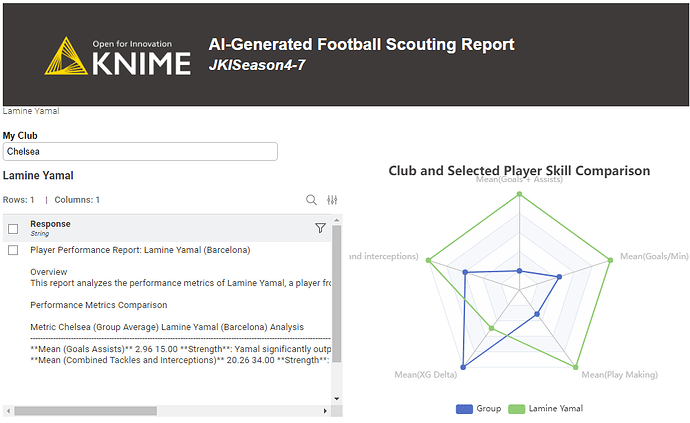
Task: Open the table search magnifier icon
Action: (x=311, y=200)
